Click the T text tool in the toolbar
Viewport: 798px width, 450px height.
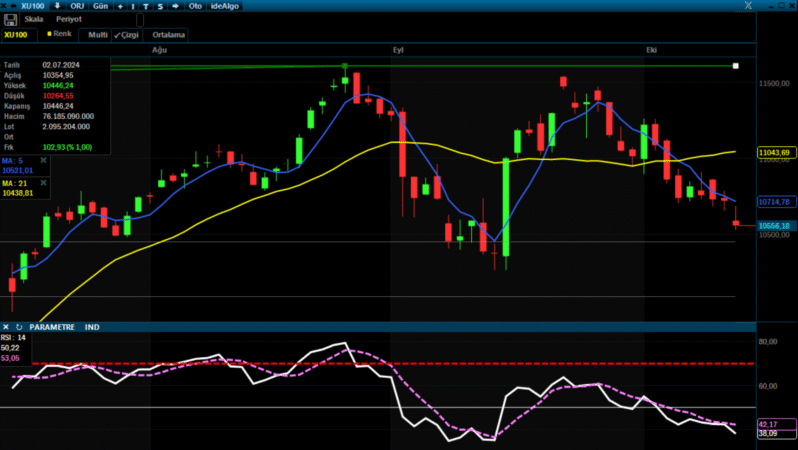point(146,6)
